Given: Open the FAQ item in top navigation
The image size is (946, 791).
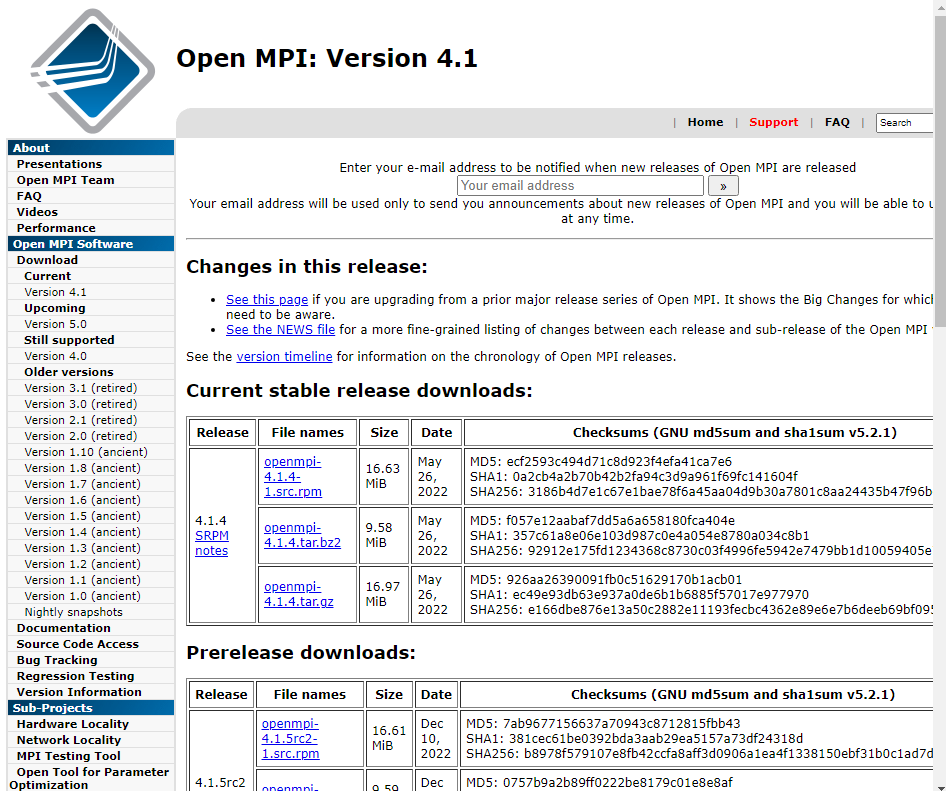Looking at the screenshot, I should tap(837, 122).
